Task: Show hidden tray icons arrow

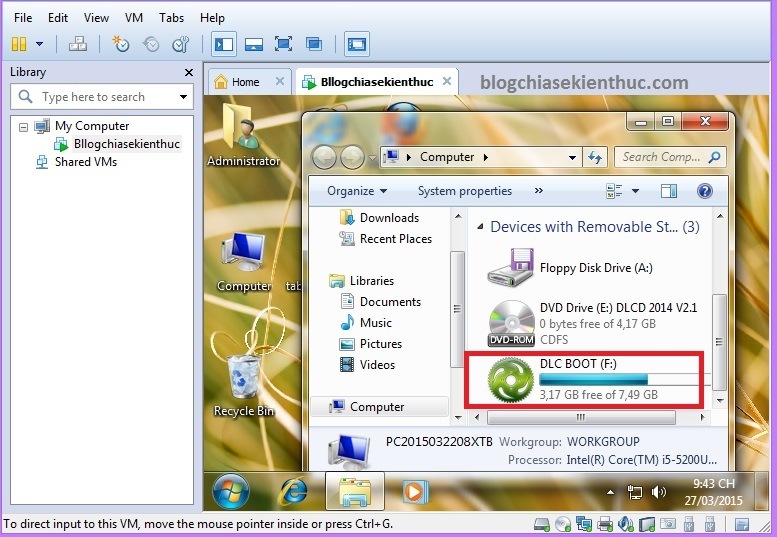Action: [610, 492]
